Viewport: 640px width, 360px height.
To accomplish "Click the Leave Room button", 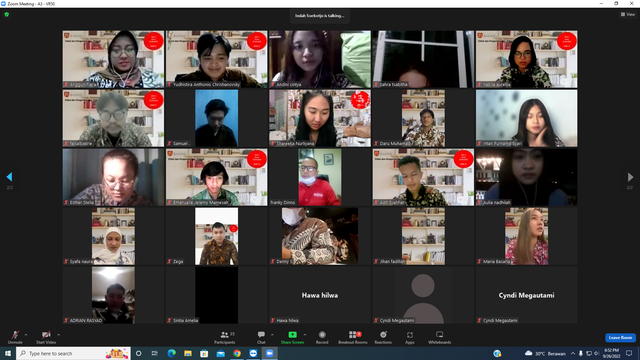I will point(620,338).
